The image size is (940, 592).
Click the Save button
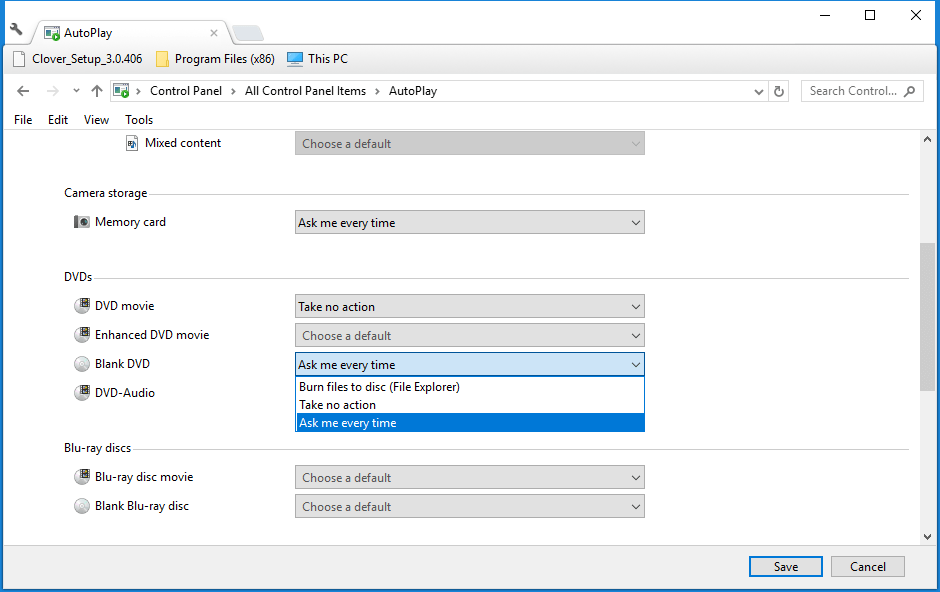click(x=785, y=567)
